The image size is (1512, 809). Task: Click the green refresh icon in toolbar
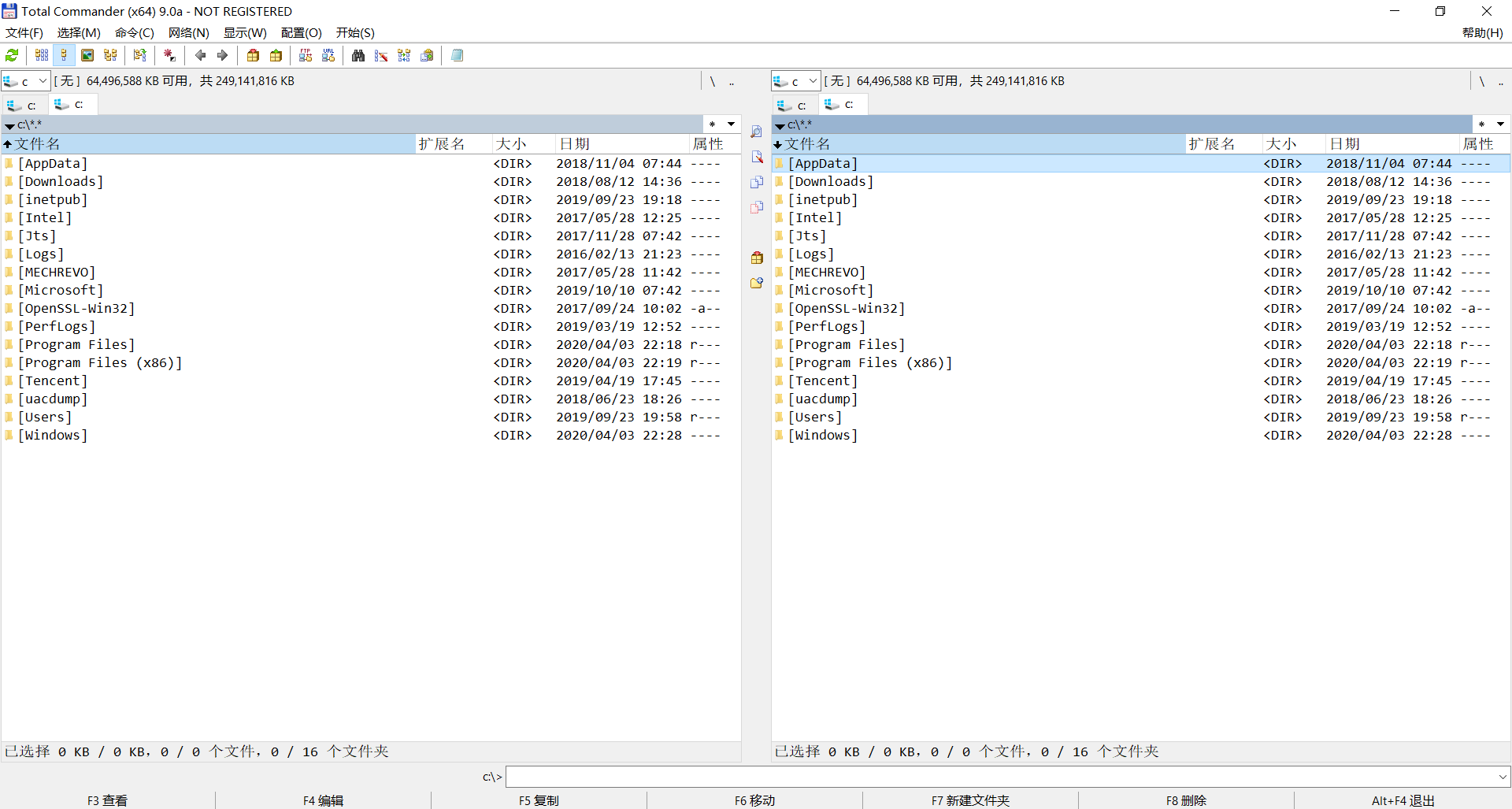point(12,55)
